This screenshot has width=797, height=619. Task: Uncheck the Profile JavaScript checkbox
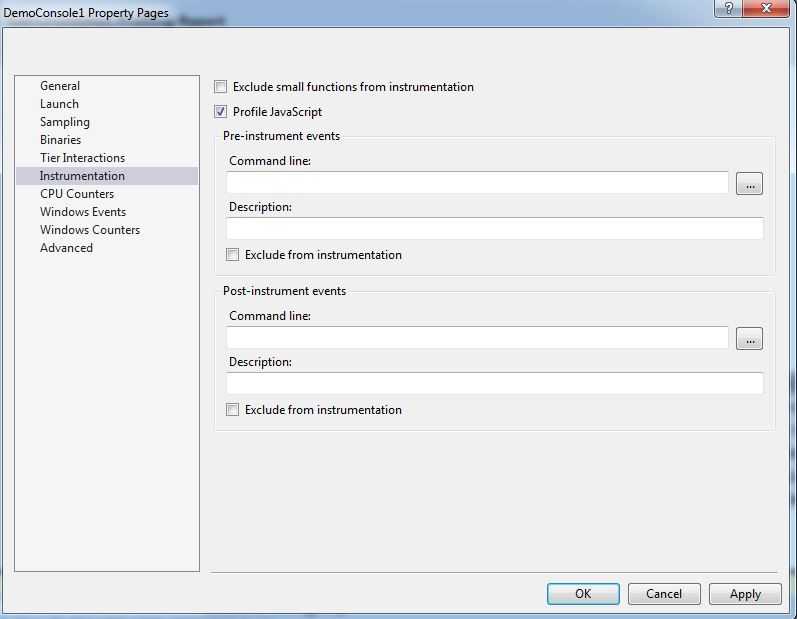click(x=221, y=112)
